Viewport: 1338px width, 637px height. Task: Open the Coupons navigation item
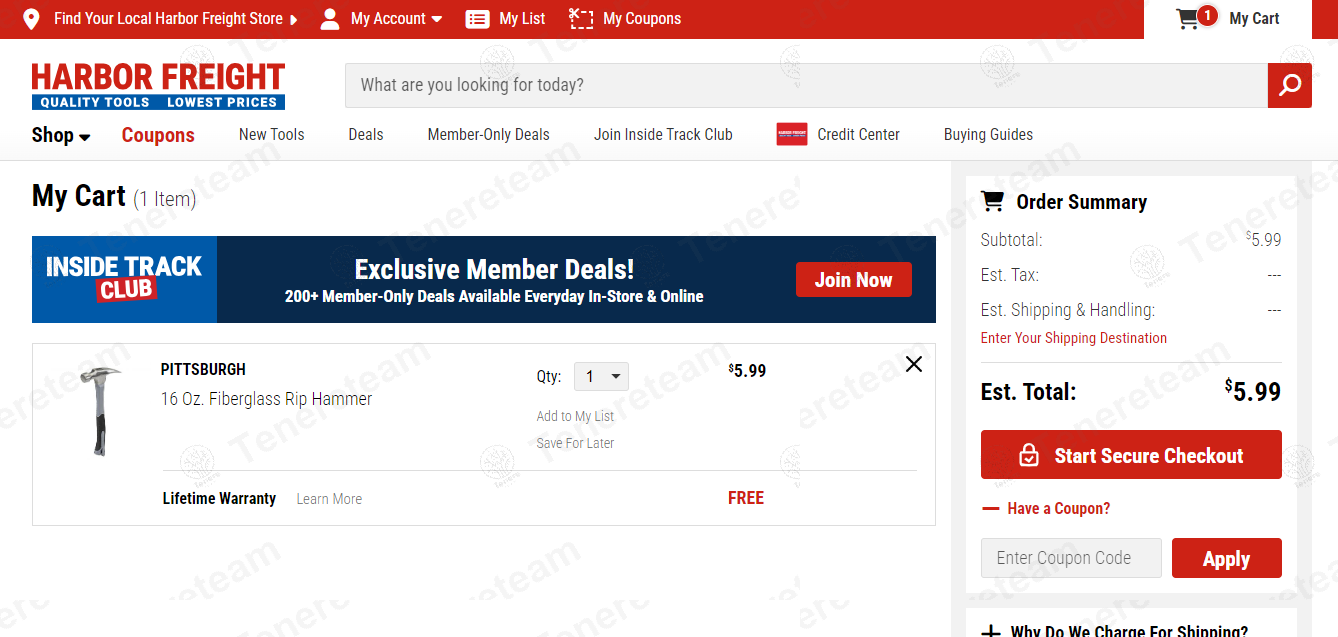158,135
